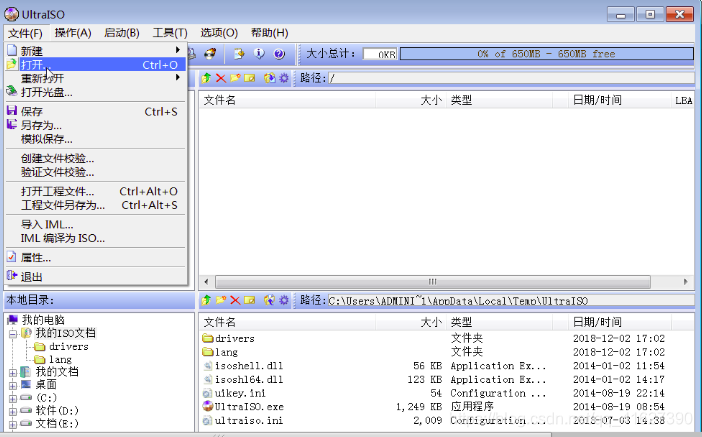The width and height of the screenshot is (702, 437).
Task: Choose 打开工程文件... menu entry
Action: (x=96, y=192)
